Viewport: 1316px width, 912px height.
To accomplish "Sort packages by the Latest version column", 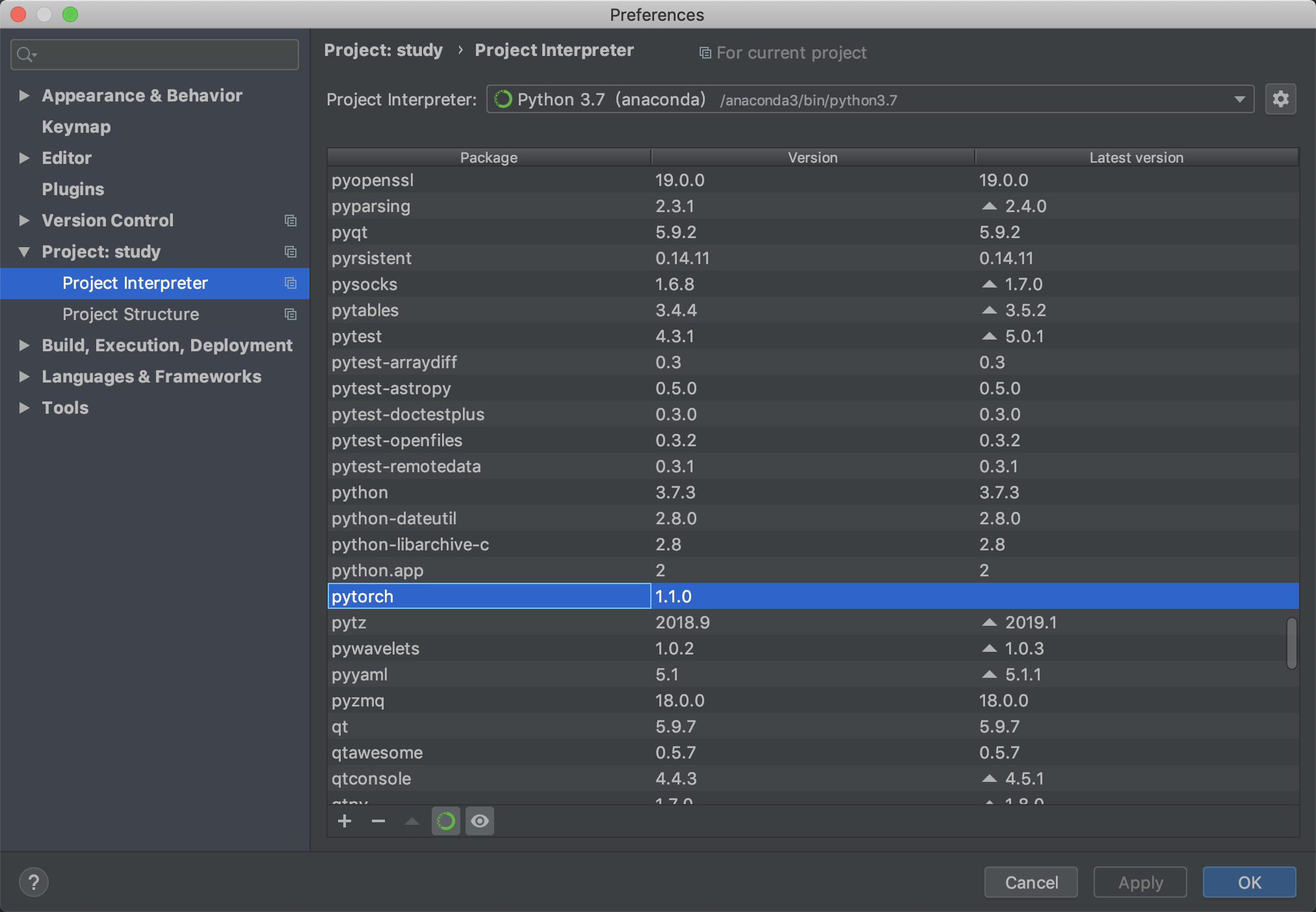I will coord(1136,157).
